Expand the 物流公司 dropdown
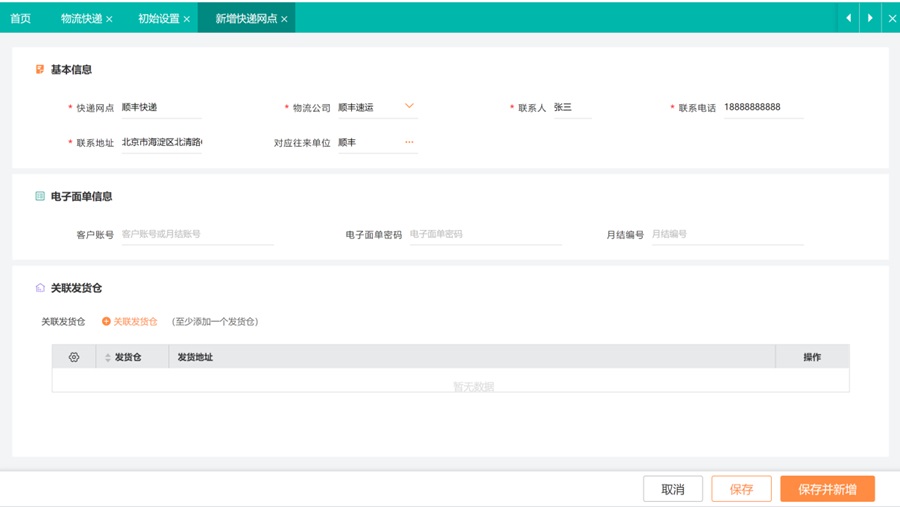Image resolution: width=900 pixels, height=507 pixels. click(x=409, y=106)
